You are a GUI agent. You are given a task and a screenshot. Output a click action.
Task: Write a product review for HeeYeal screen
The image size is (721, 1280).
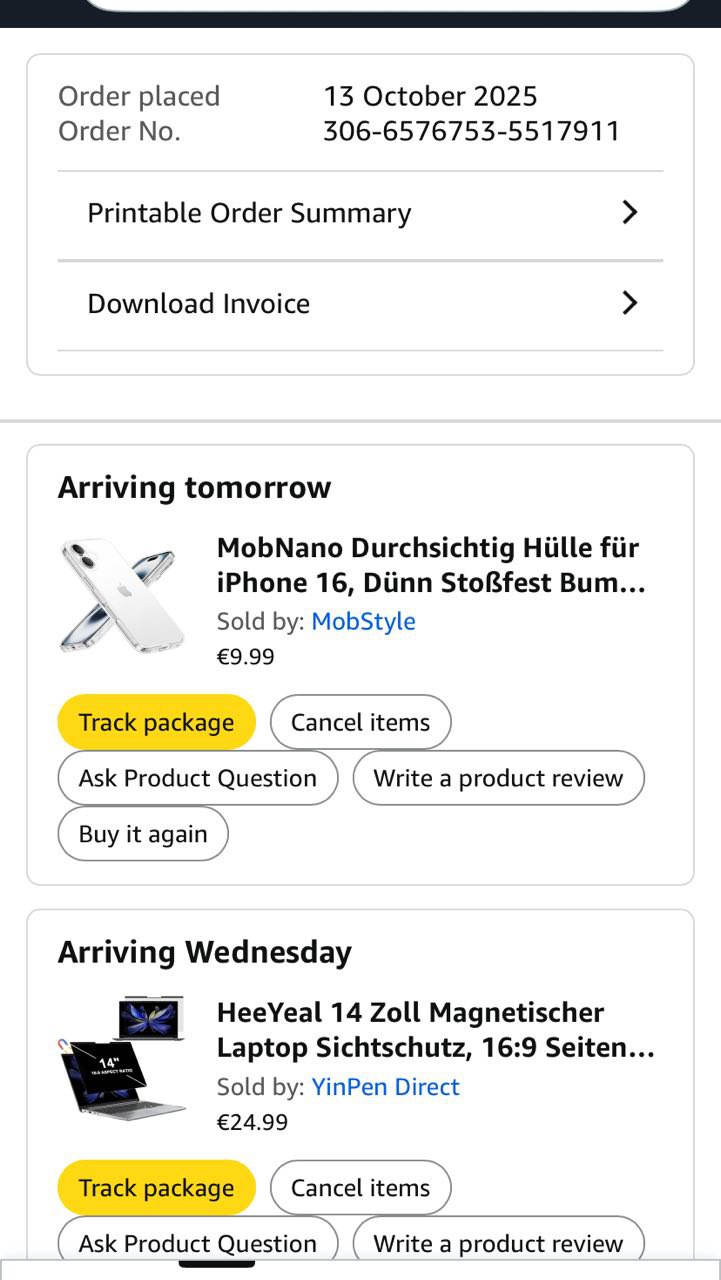tap(498, 1242)
